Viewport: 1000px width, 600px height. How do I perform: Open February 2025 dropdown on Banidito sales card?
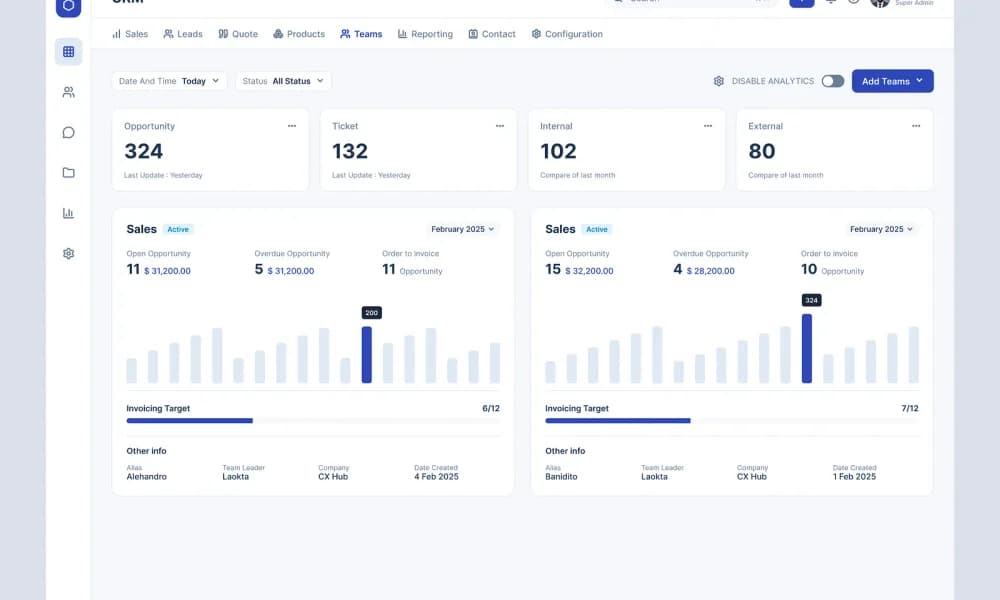(881, 229)
